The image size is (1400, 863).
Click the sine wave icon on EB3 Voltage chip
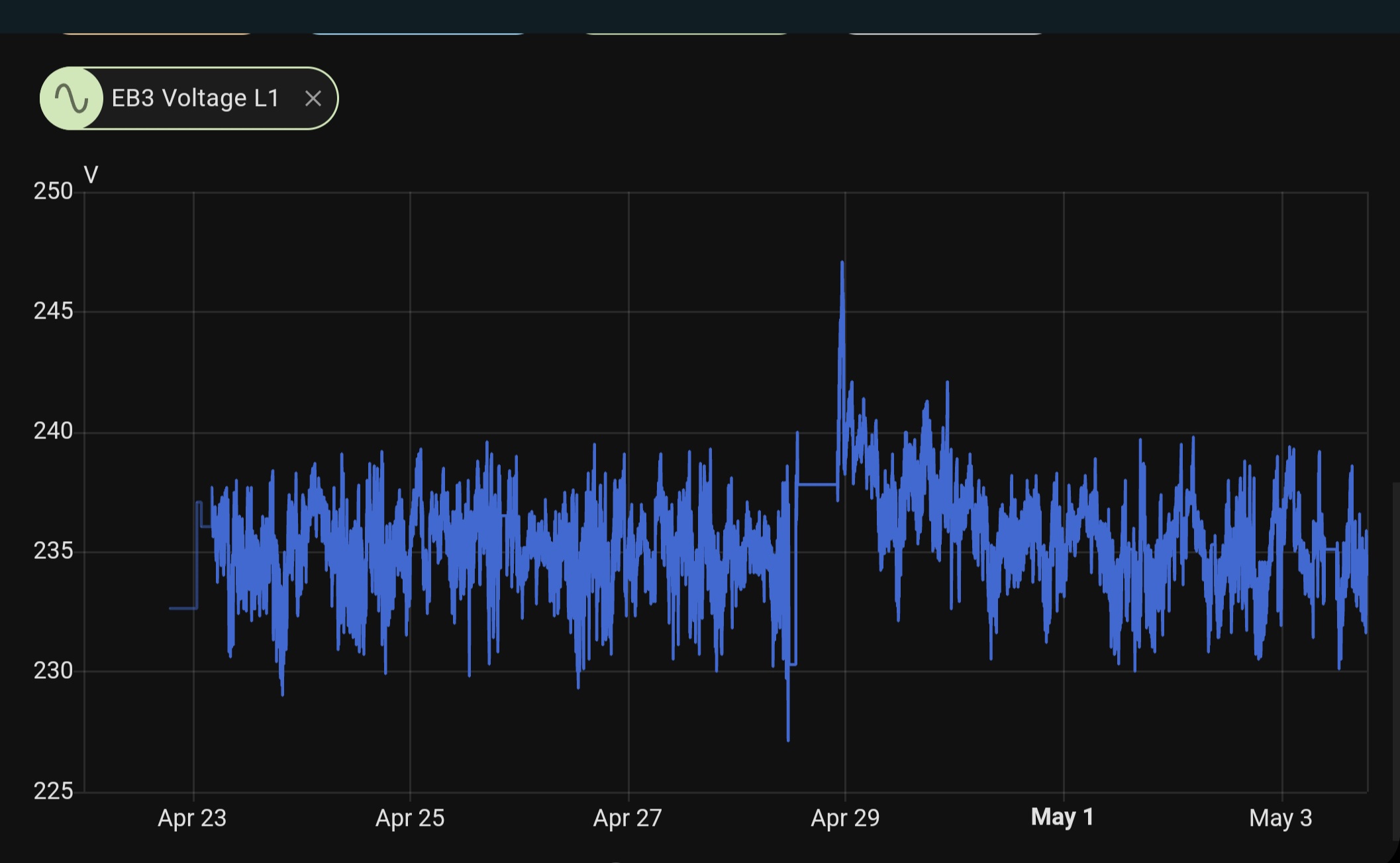[x=72, y=99]
